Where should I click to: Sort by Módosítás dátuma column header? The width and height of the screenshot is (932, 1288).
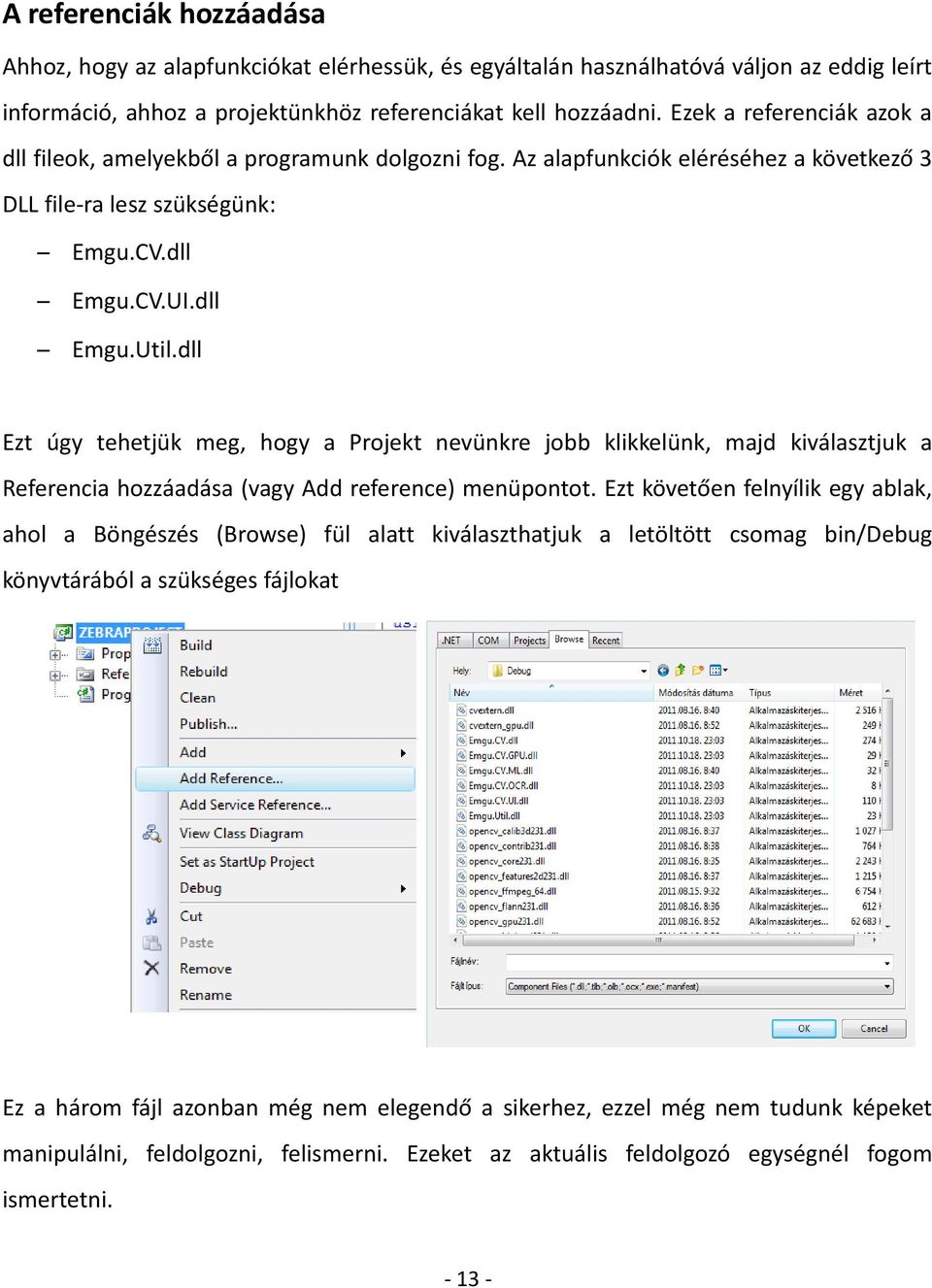(700, 692)
